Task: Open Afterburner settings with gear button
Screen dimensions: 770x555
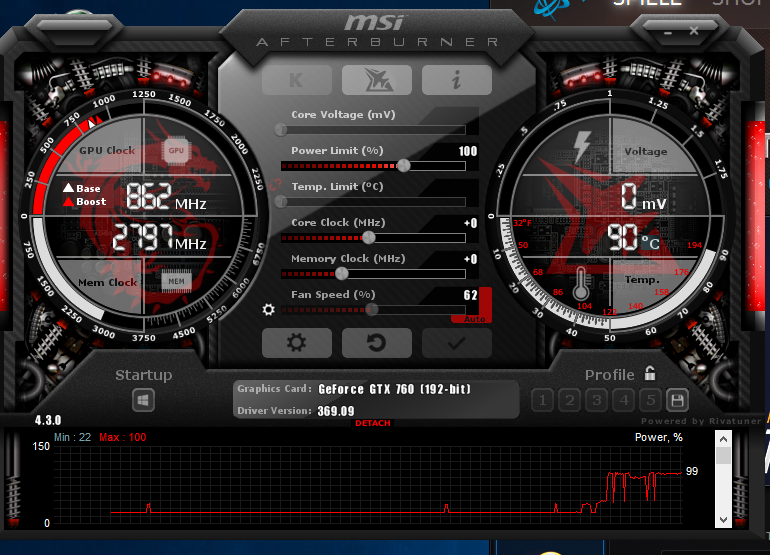Action: [x=297, y=343]
